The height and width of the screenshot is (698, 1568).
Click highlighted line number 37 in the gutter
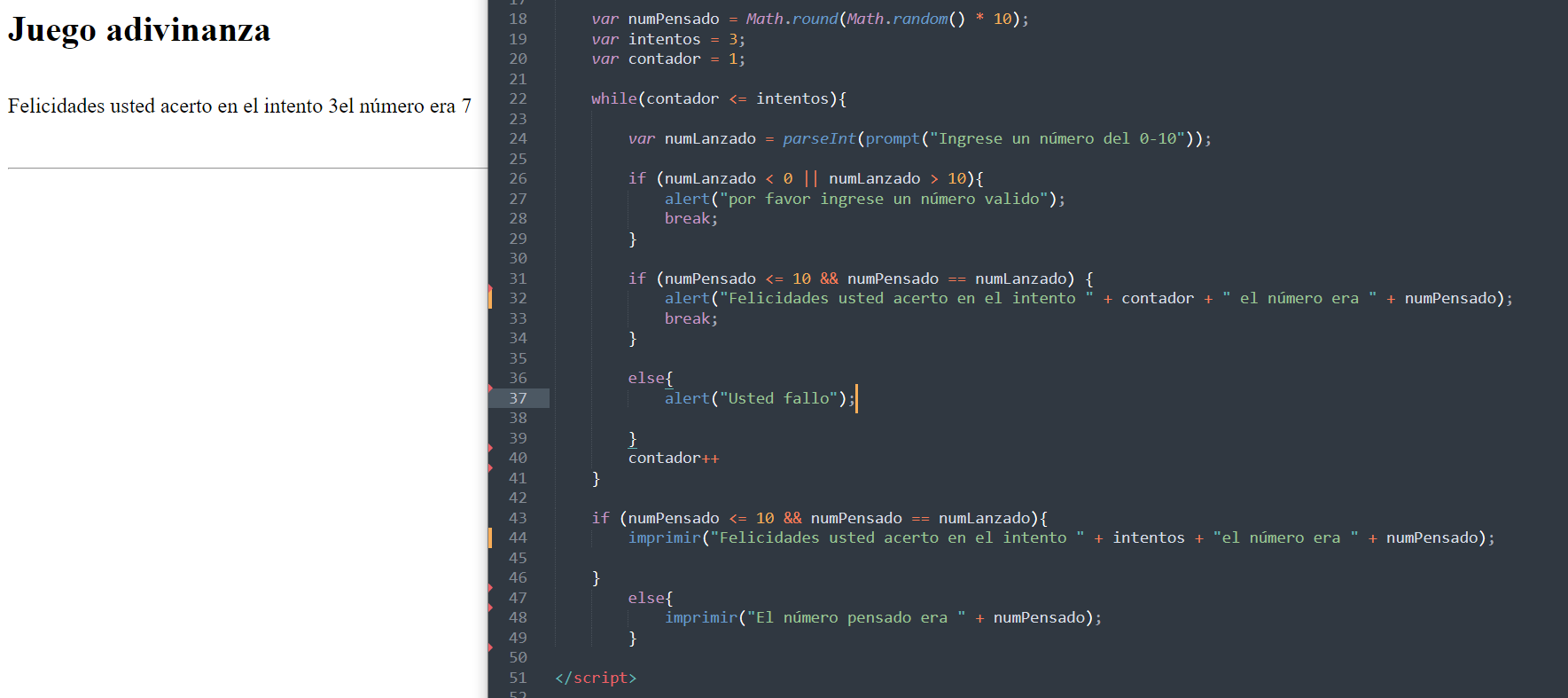(518, 398)
